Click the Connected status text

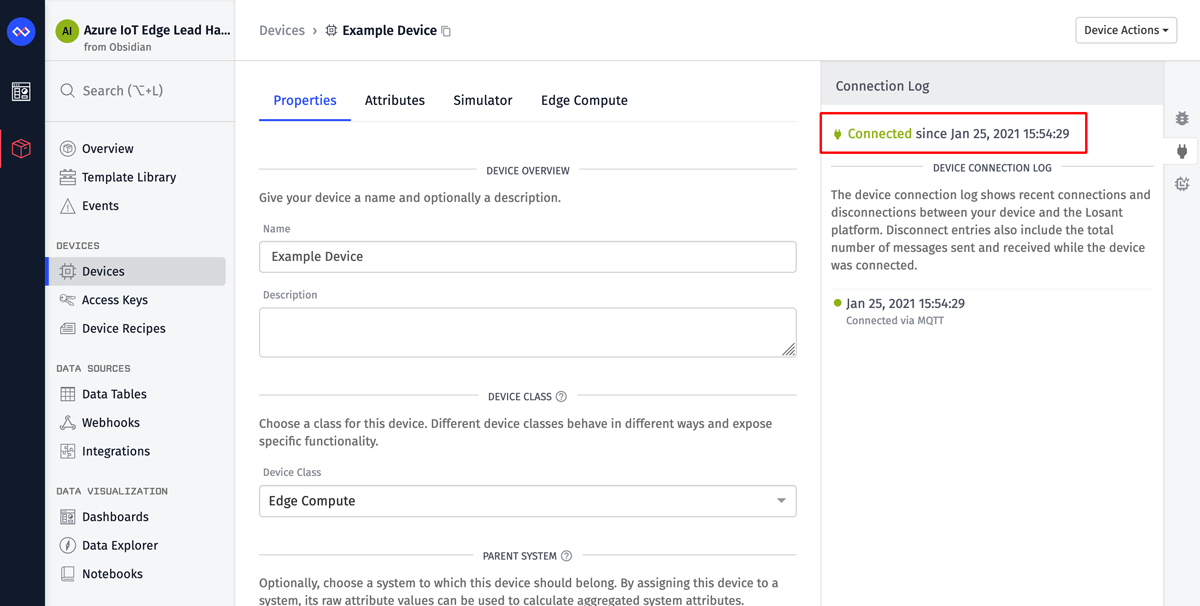[x=879, y=133]
